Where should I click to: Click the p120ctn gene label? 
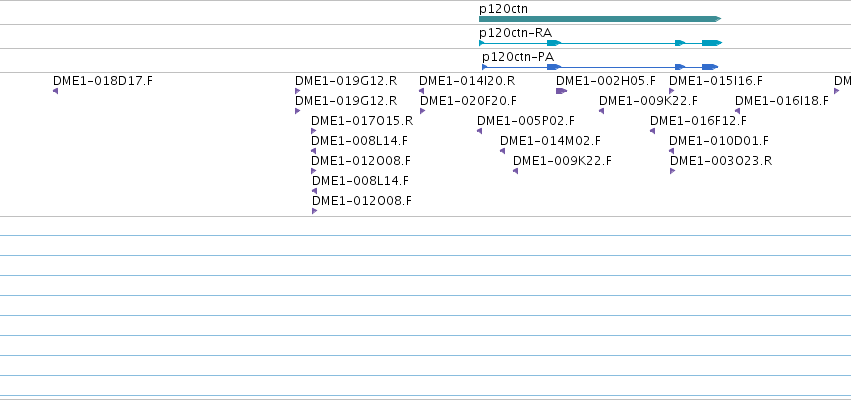(503, 9)
